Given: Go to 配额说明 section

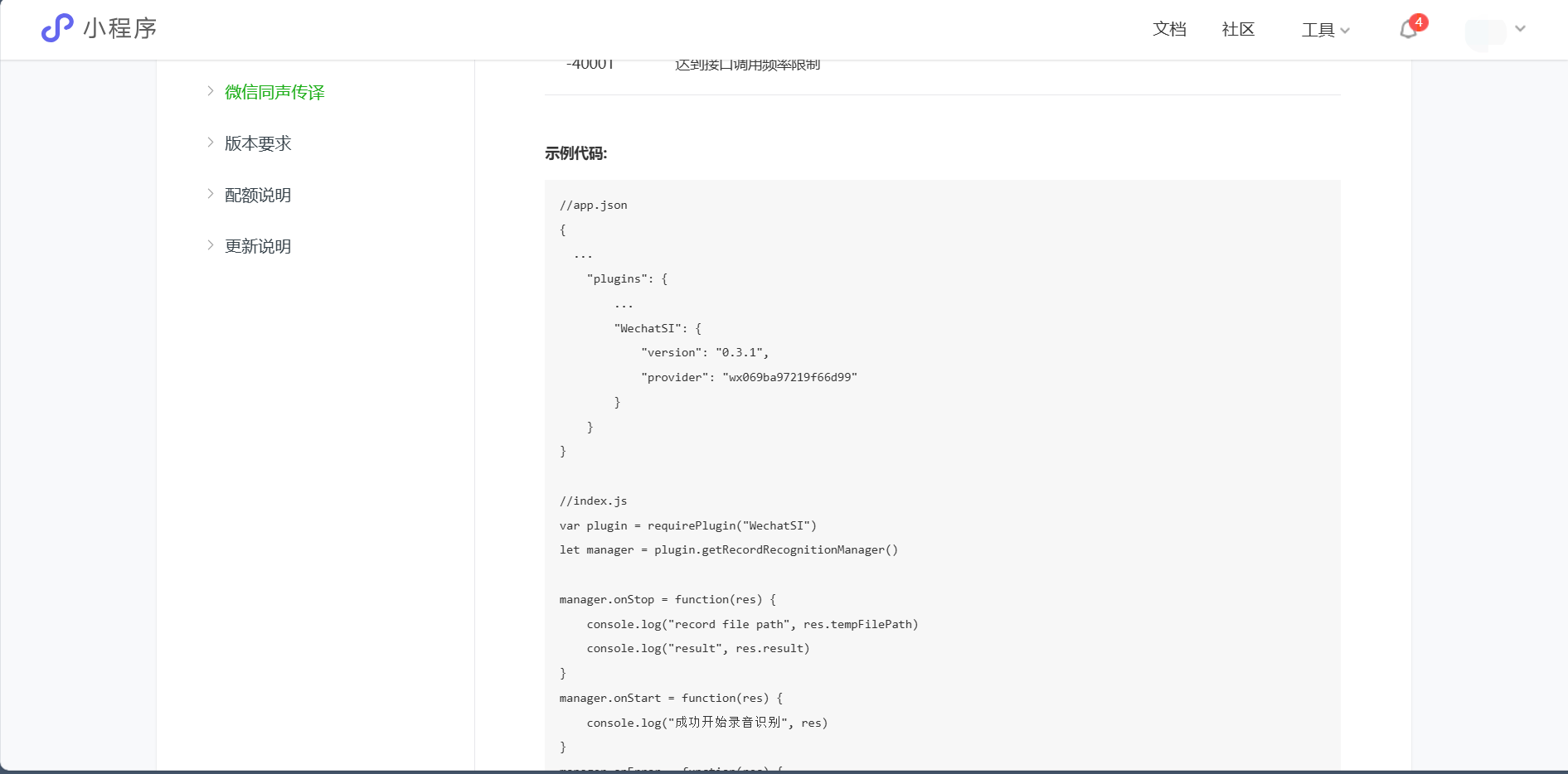Looking at the screenshot, I should tap(258, 195).
